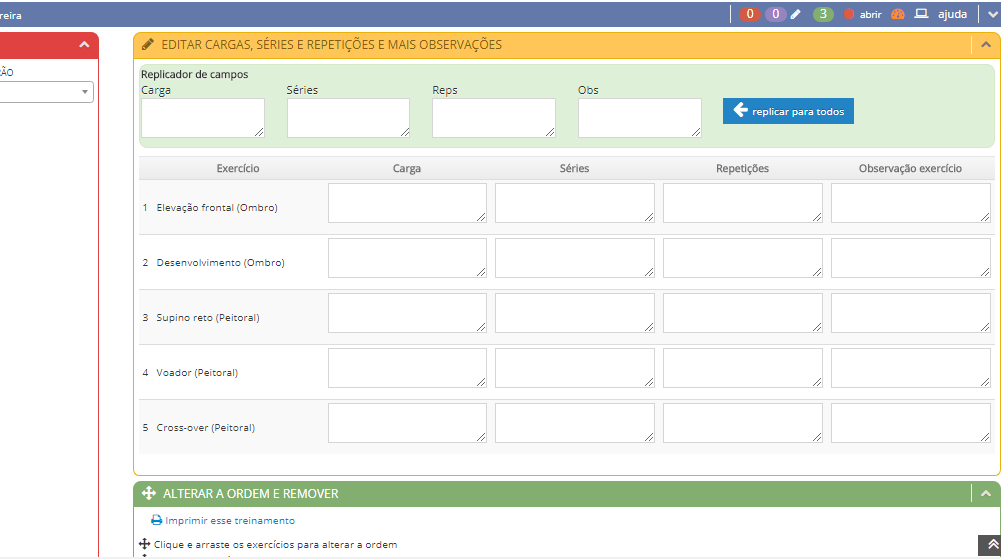
Task: Click the green 3 counter badge
Action: coord(822,14)
